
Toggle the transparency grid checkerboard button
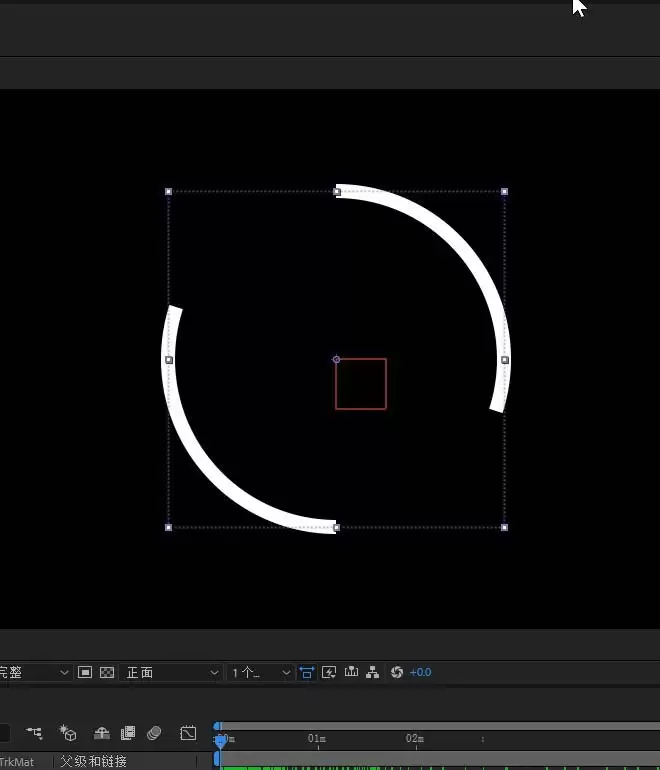tap(107, 672)
